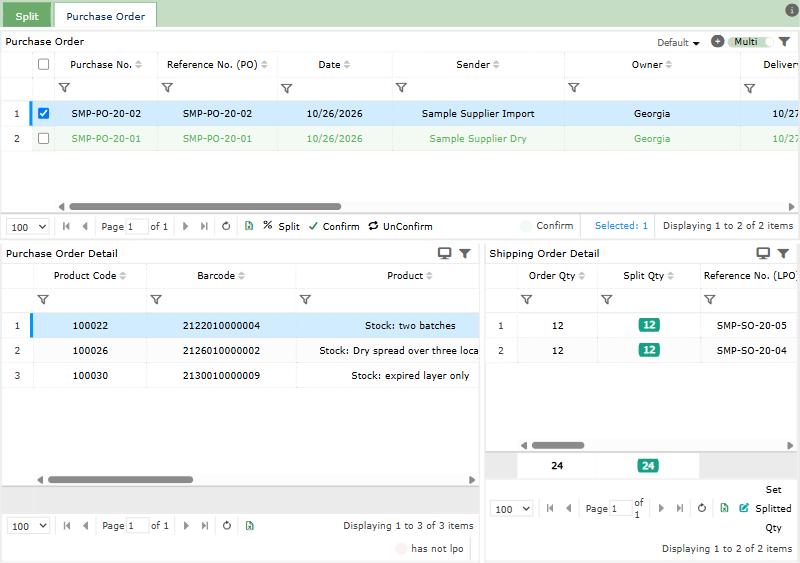
Task: Open Purchase Order grid filter funnel icon
Action: coord(784,41)
